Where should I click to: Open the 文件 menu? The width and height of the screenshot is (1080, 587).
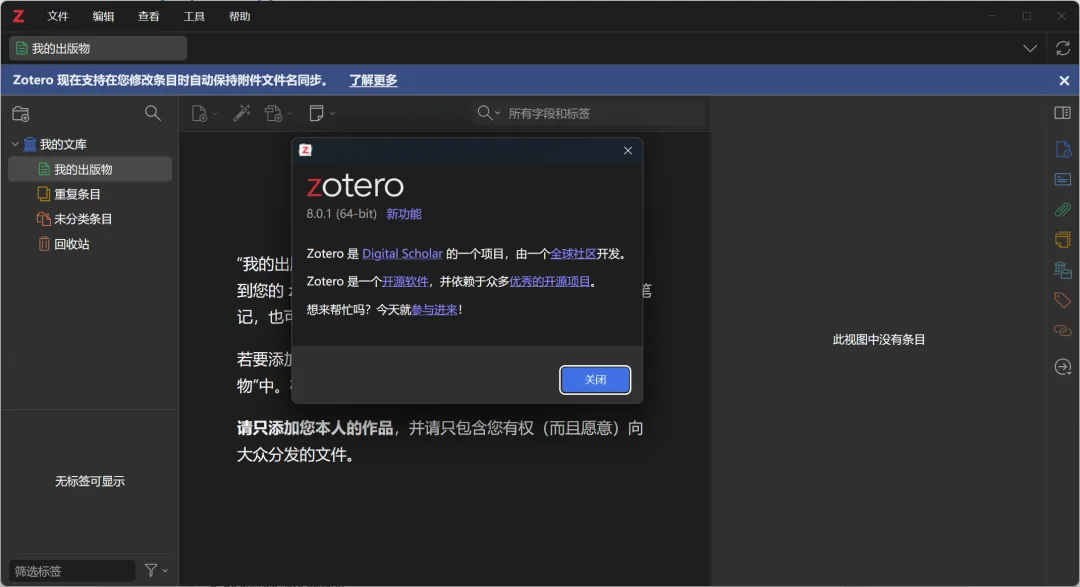coord(58,16)
